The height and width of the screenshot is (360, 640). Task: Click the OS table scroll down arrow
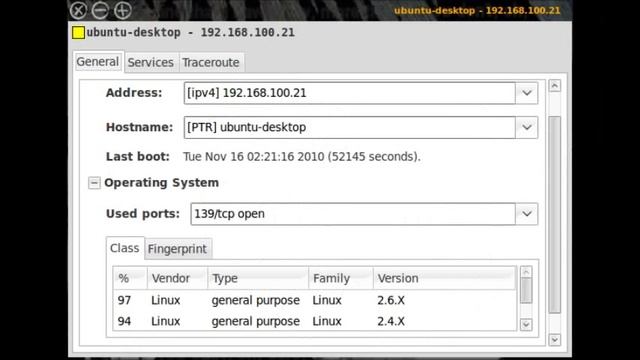526,324
